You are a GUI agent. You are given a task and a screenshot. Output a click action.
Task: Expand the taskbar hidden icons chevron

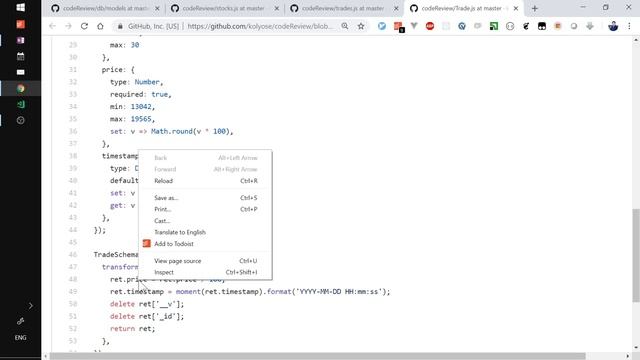point(31,306)
